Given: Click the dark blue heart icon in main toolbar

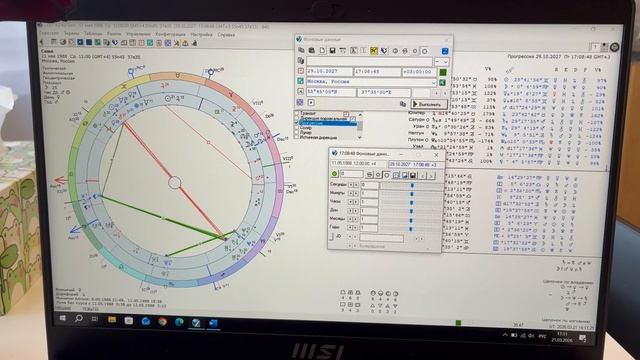Looking at the screenshot, I should 115,42.
